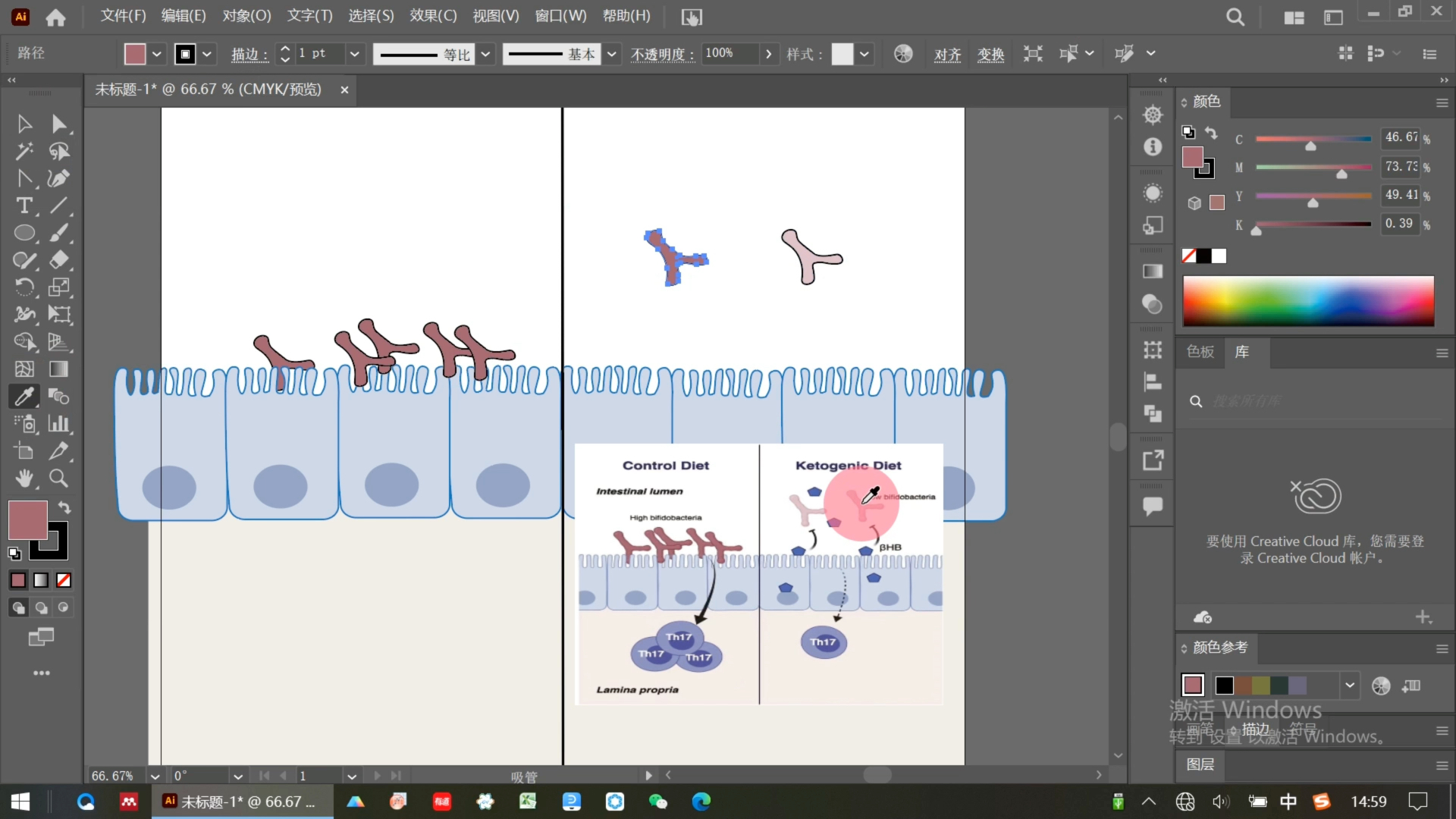Open the Edit Toolbar three-dots button

pyautogui.click(x=42, y=673)
